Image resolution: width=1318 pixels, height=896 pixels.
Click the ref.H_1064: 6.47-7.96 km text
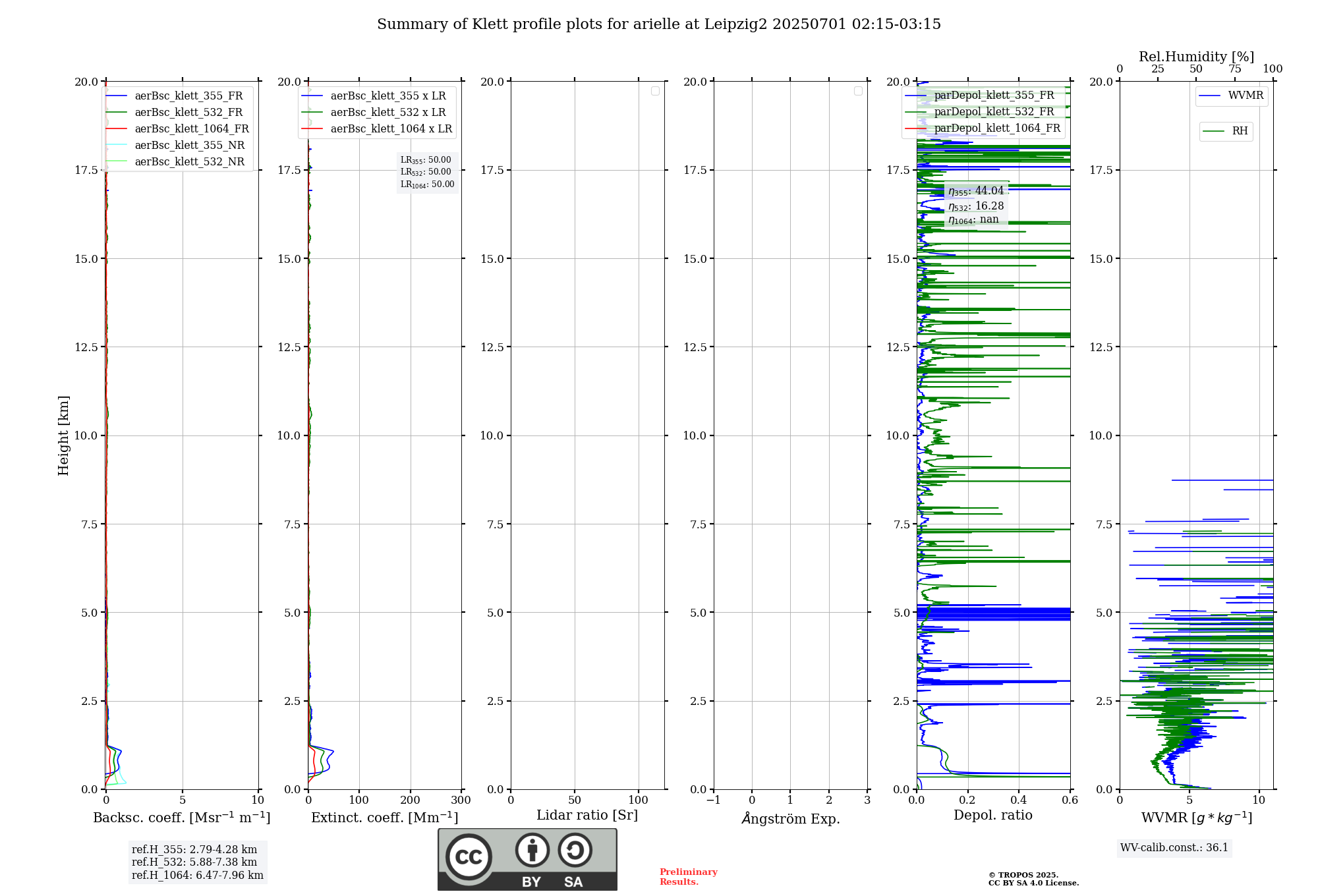pos(198,876)
